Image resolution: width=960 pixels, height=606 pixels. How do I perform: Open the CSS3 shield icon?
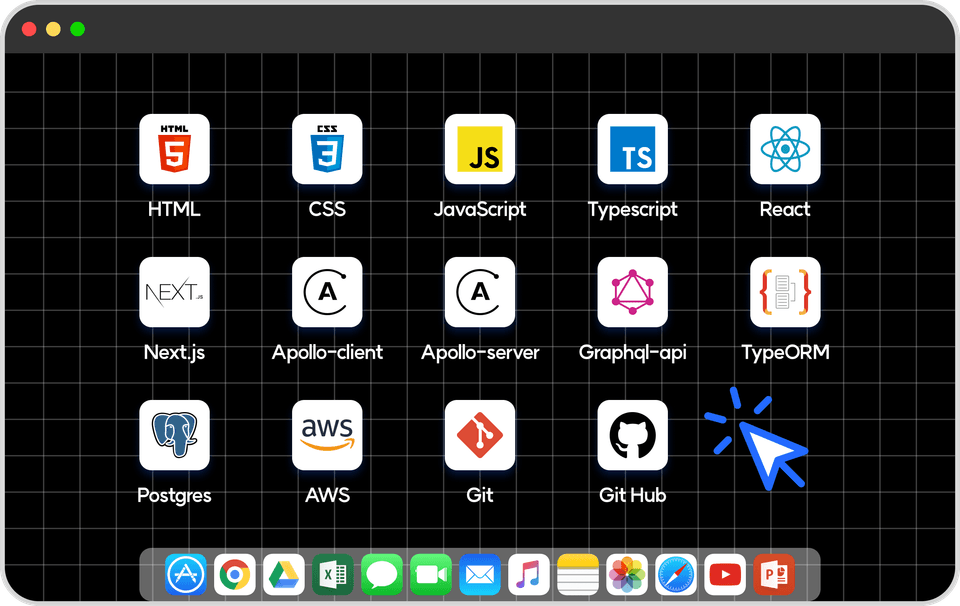[x=327, y=149]
